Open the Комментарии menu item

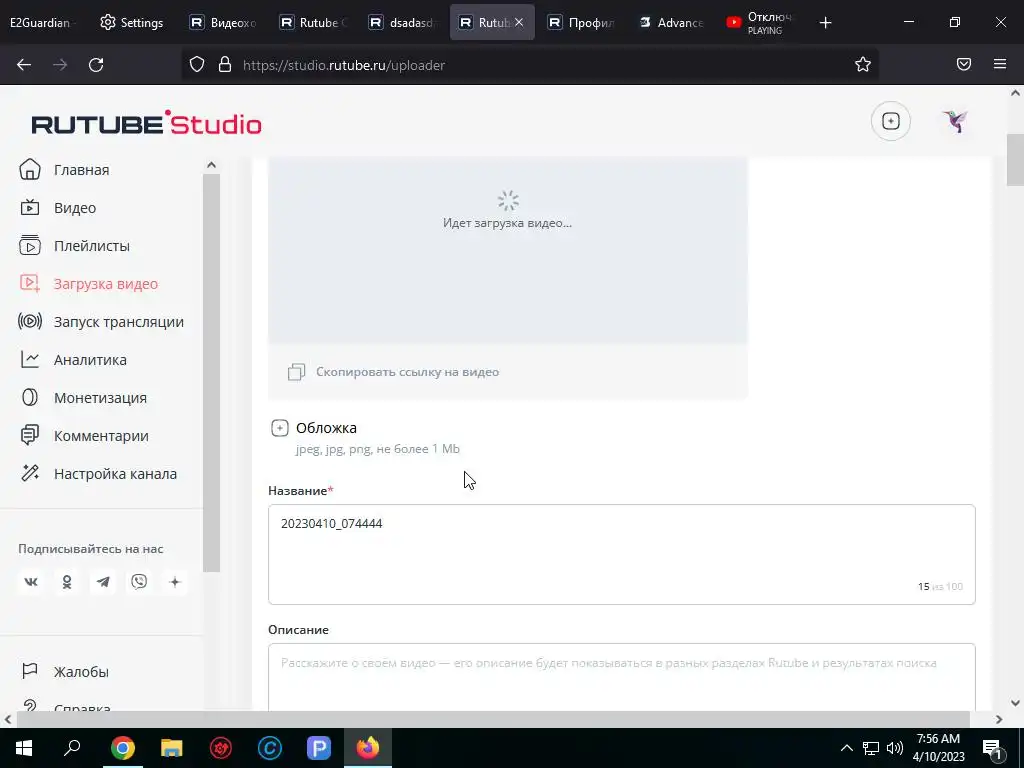coord(101,436)
